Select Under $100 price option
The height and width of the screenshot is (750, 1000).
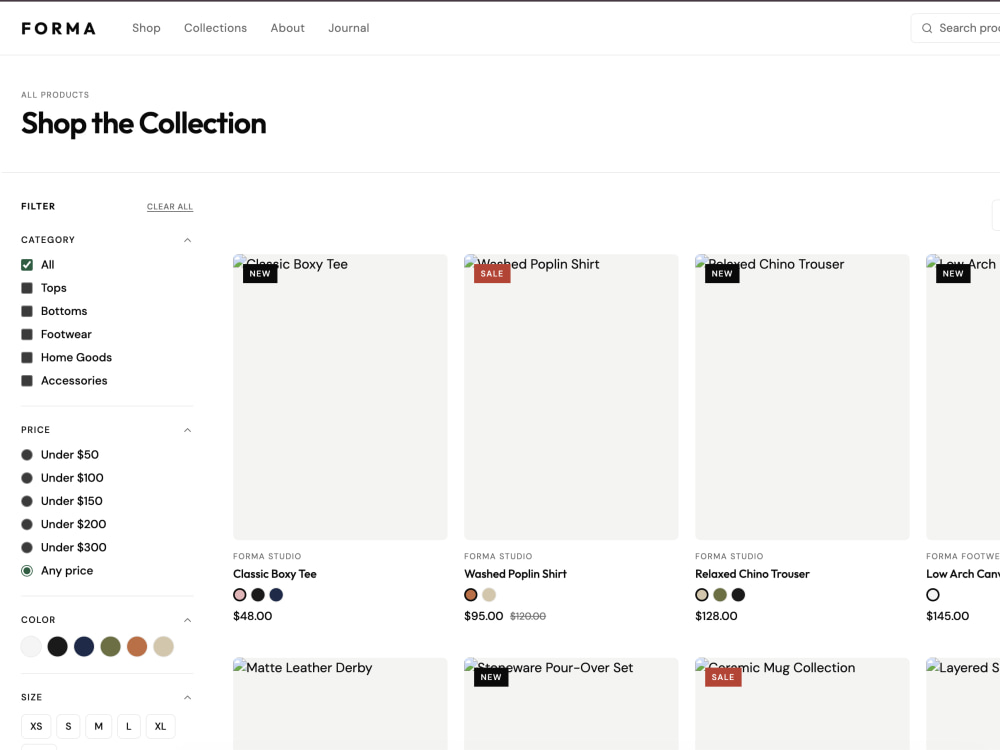tap(27, 478)
